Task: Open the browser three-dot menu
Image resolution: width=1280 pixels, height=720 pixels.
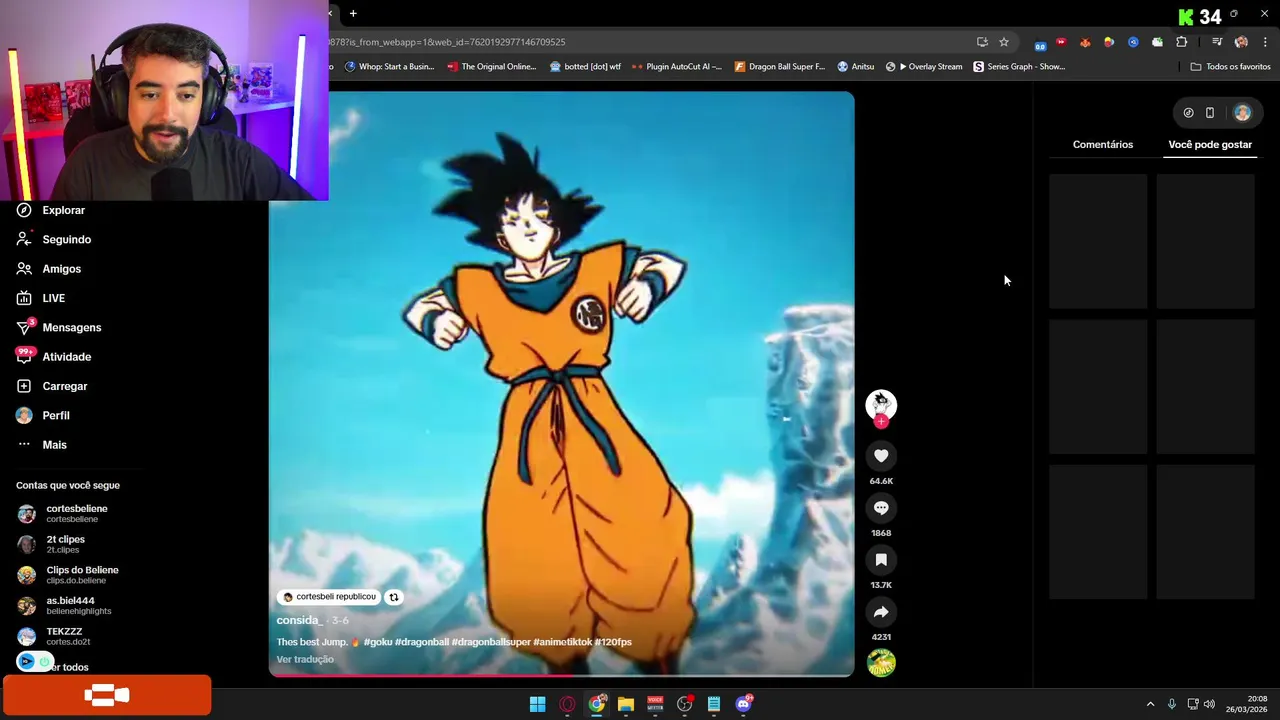Action: click(x=1266, y=42)
